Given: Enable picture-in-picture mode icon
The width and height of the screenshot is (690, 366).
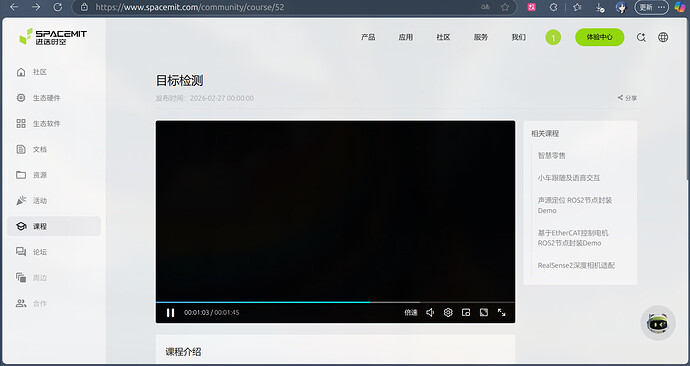Looking at the screenshot, I should coord(466,312).
